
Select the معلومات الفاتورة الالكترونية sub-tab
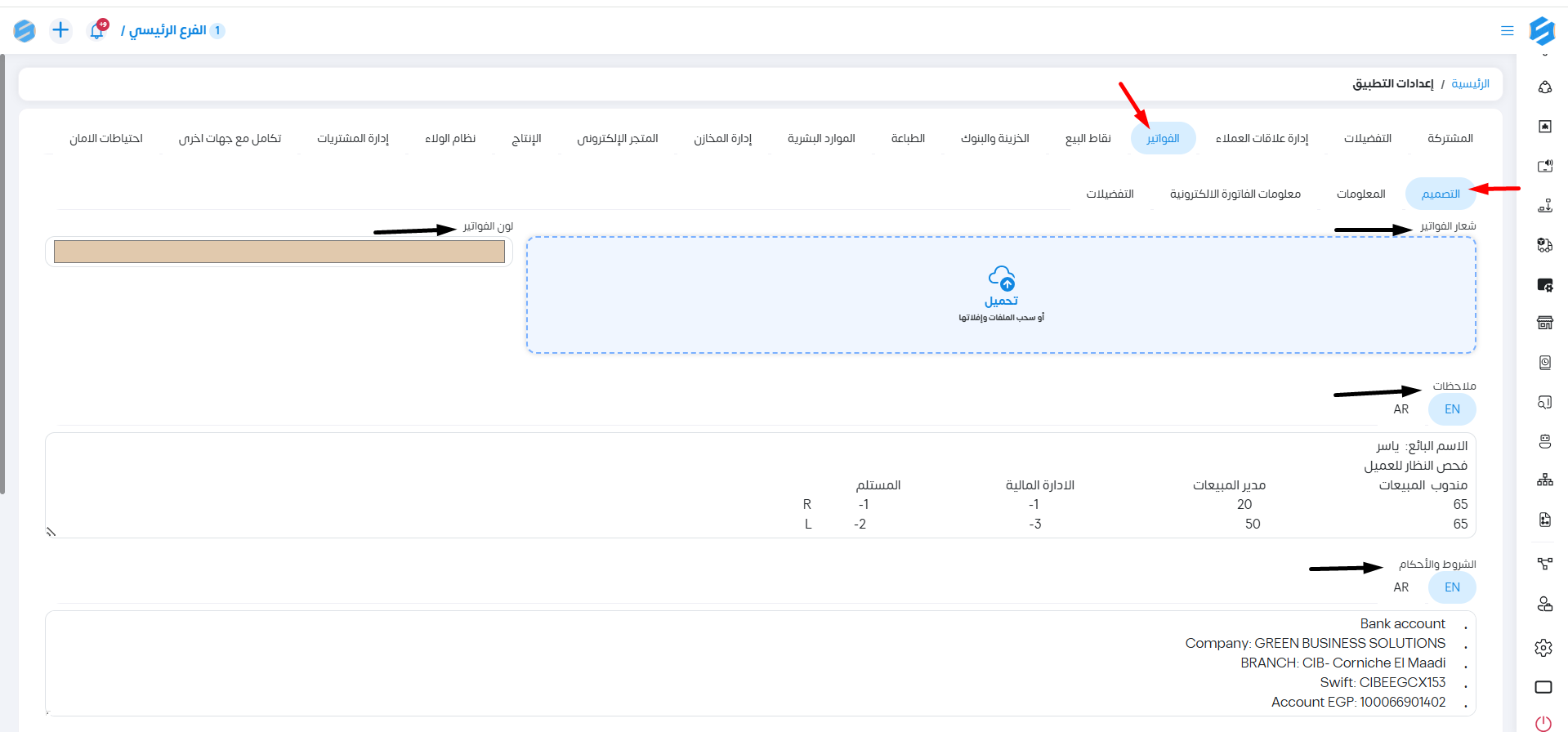pos(1235,194)
